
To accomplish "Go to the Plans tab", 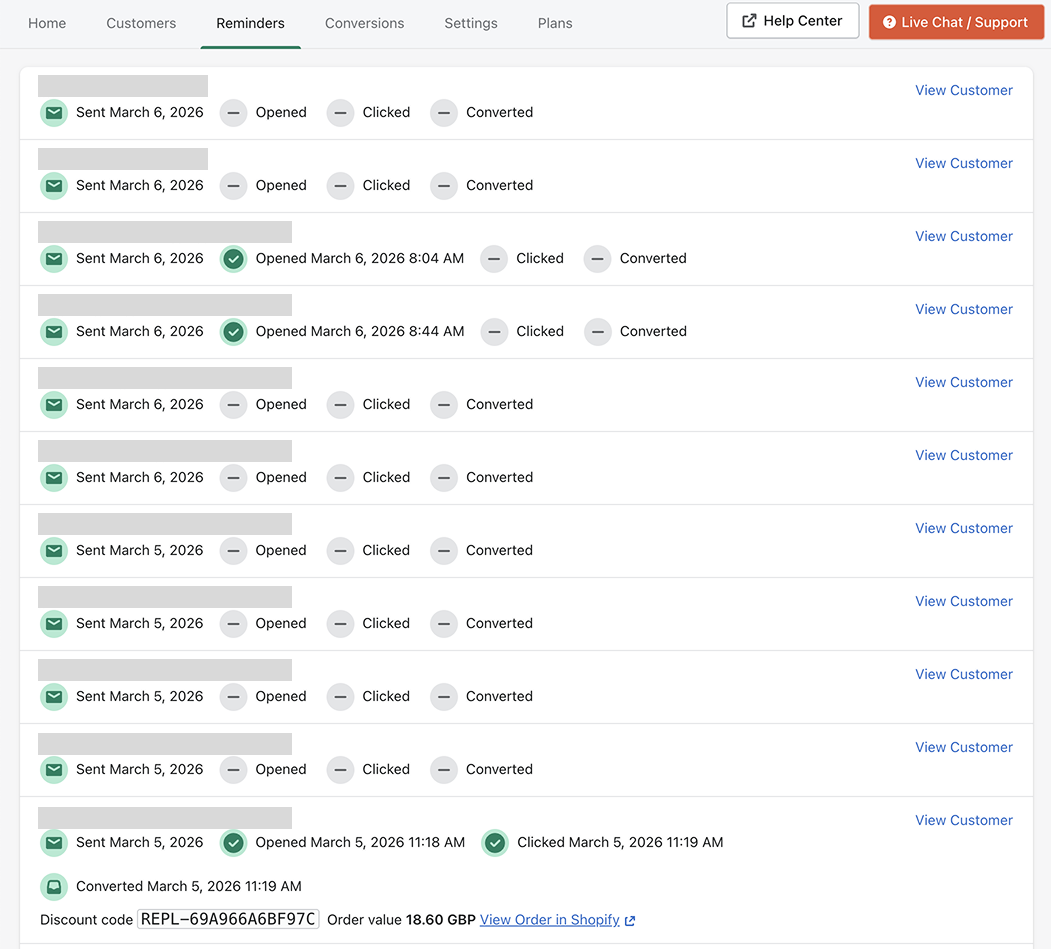I will [555, 23].
